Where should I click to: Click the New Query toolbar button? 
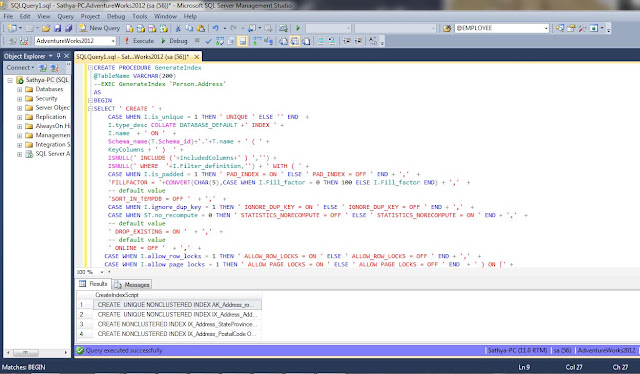coord(100,28)
